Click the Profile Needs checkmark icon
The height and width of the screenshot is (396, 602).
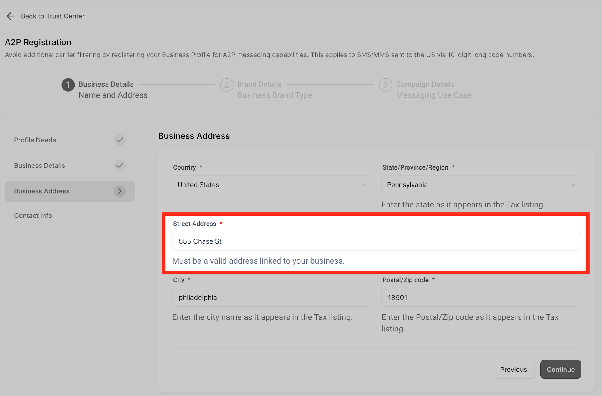click(120, 140)
